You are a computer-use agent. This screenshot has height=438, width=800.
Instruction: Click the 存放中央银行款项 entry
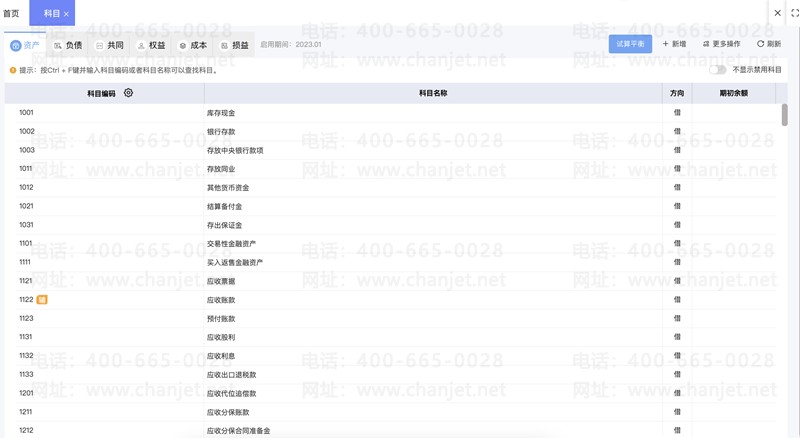235,150
